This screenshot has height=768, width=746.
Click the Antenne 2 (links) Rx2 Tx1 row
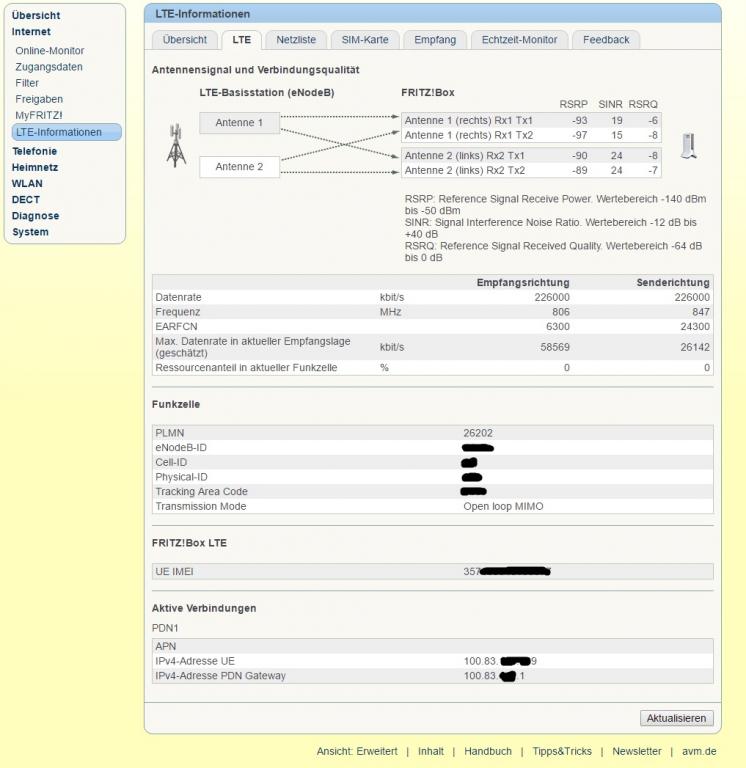coord(531,156)
